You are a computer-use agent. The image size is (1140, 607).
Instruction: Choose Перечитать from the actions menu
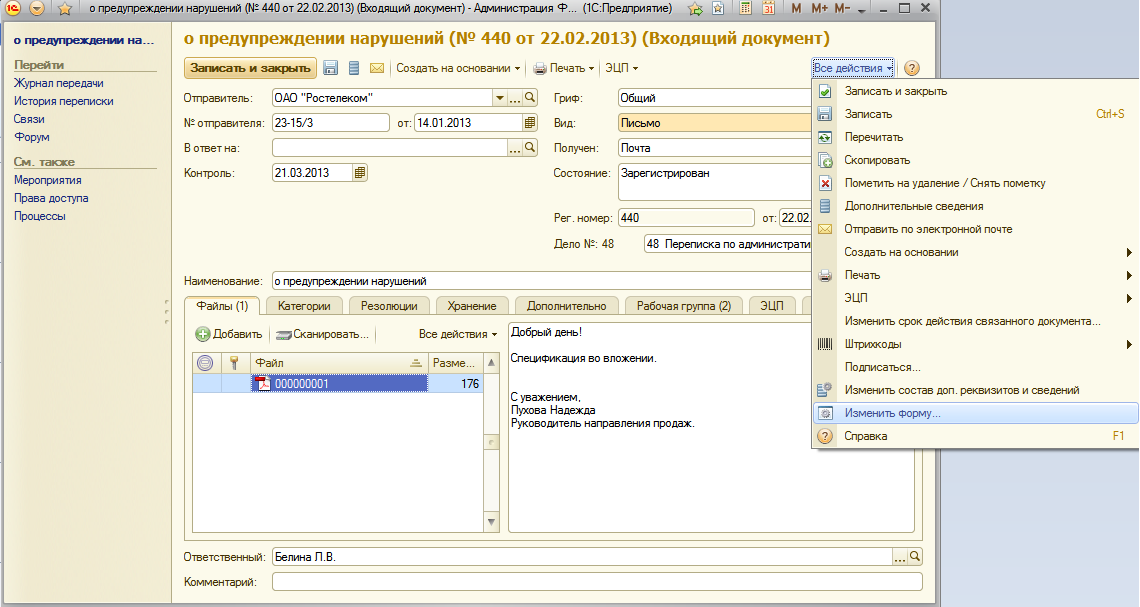(873, 137)
